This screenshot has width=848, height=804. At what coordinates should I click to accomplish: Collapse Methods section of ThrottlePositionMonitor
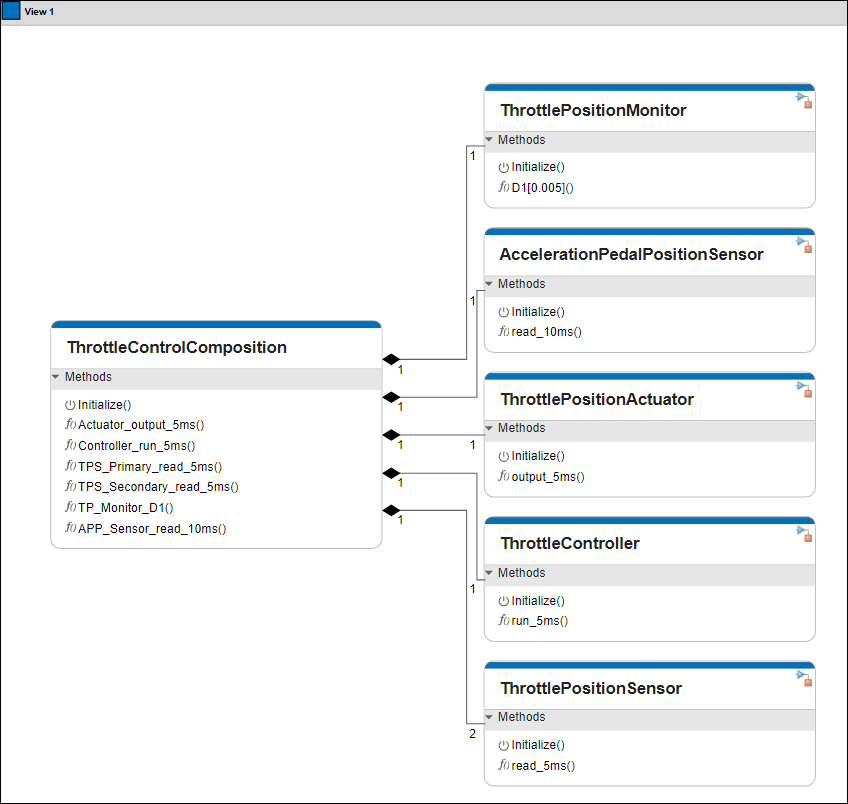(x=490, y=141)
